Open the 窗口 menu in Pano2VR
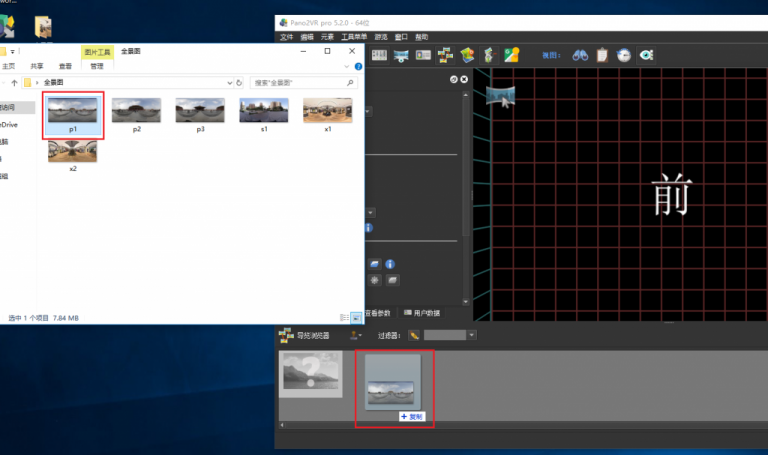 (x=401, y=37)
